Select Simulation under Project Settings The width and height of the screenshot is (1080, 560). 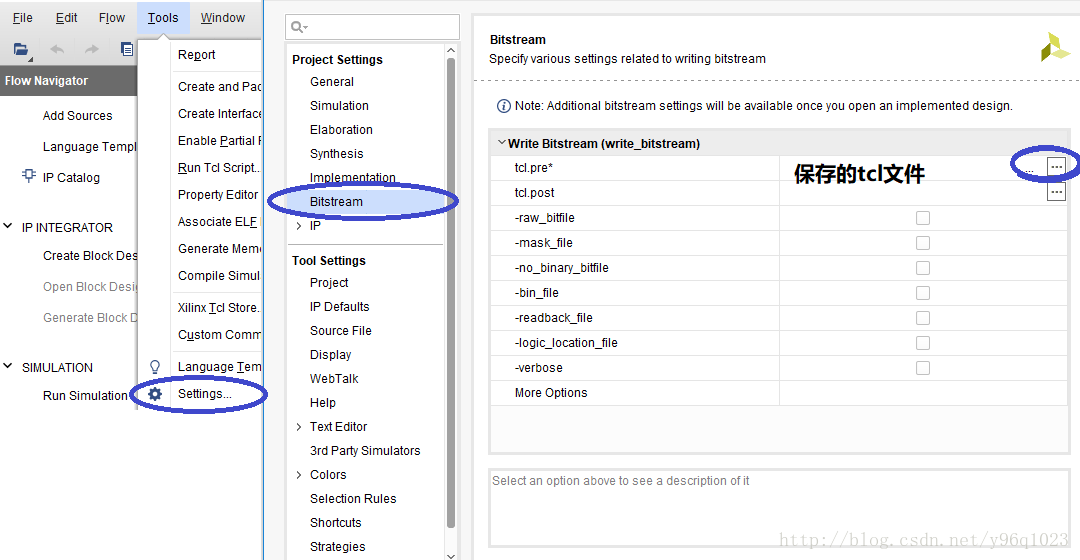coord(339,106)
